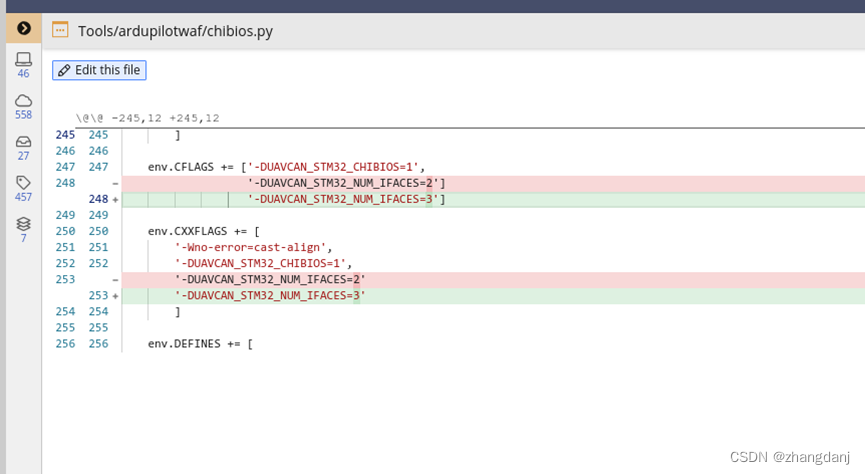
Task: Click the Edit this file button
Action: [x=99, y=70]
